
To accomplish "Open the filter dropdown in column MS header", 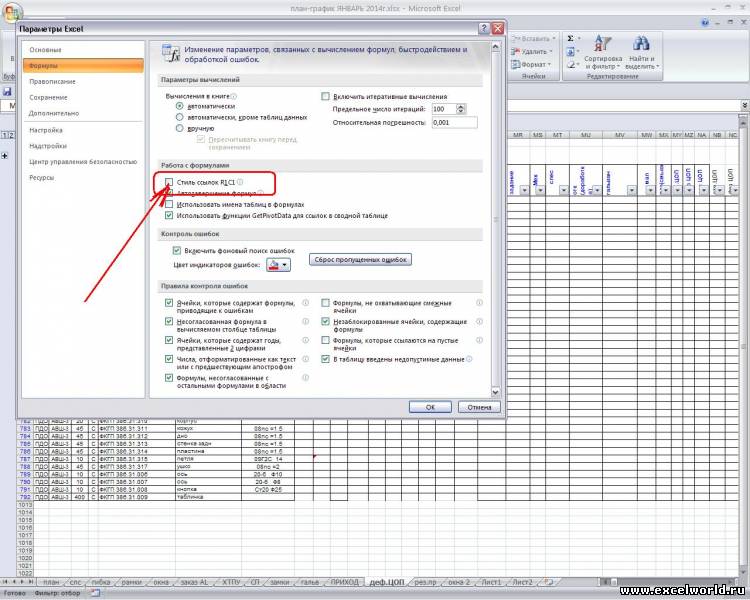I will click(x=540, y=190).
